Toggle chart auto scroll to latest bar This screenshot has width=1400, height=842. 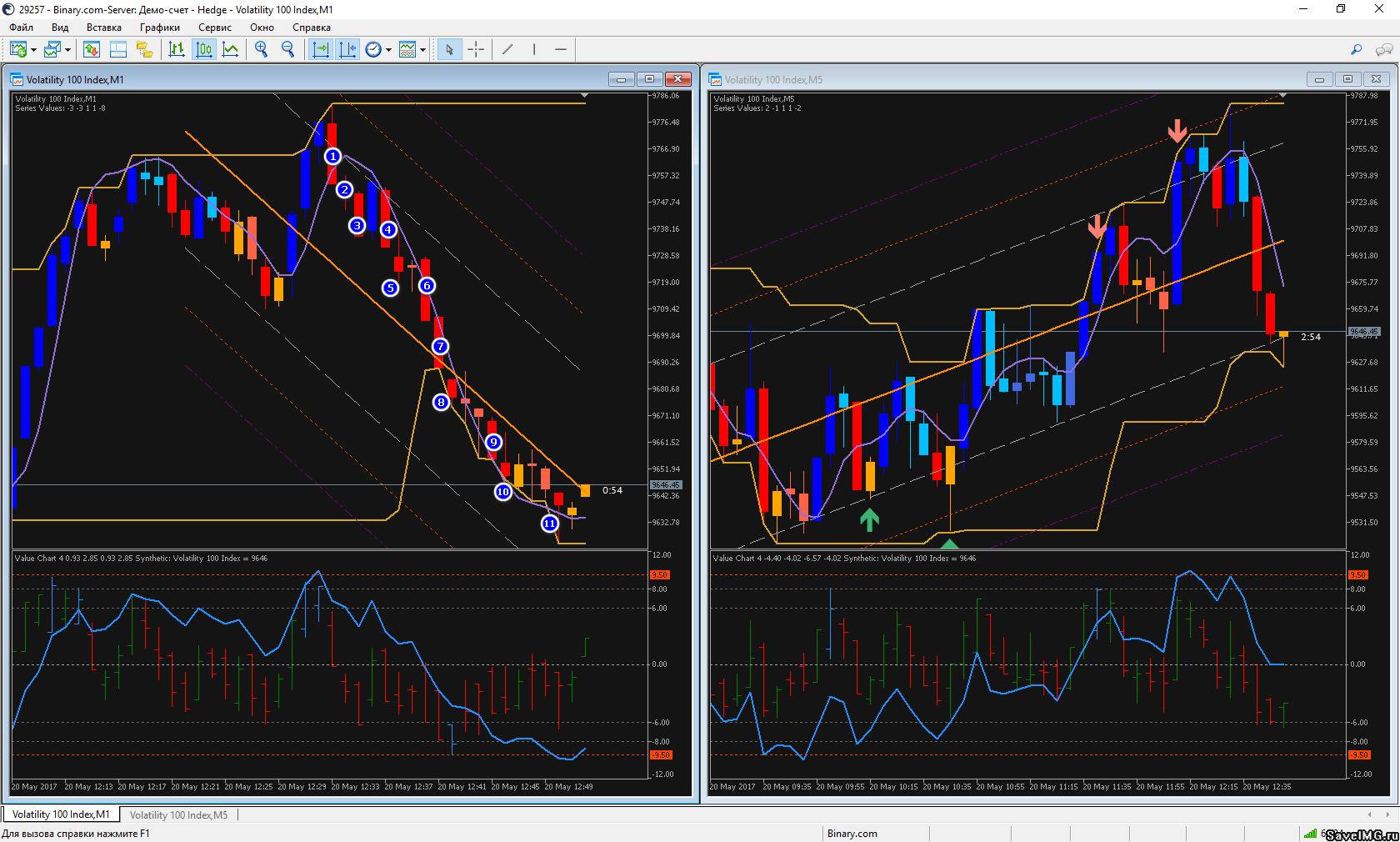320,50
